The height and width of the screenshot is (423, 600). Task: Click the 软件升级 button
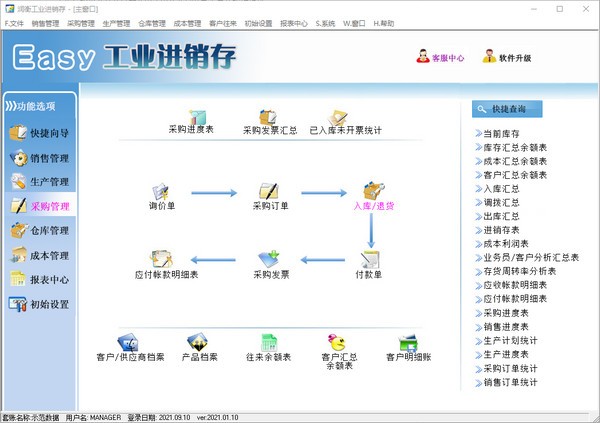(510, 57)
